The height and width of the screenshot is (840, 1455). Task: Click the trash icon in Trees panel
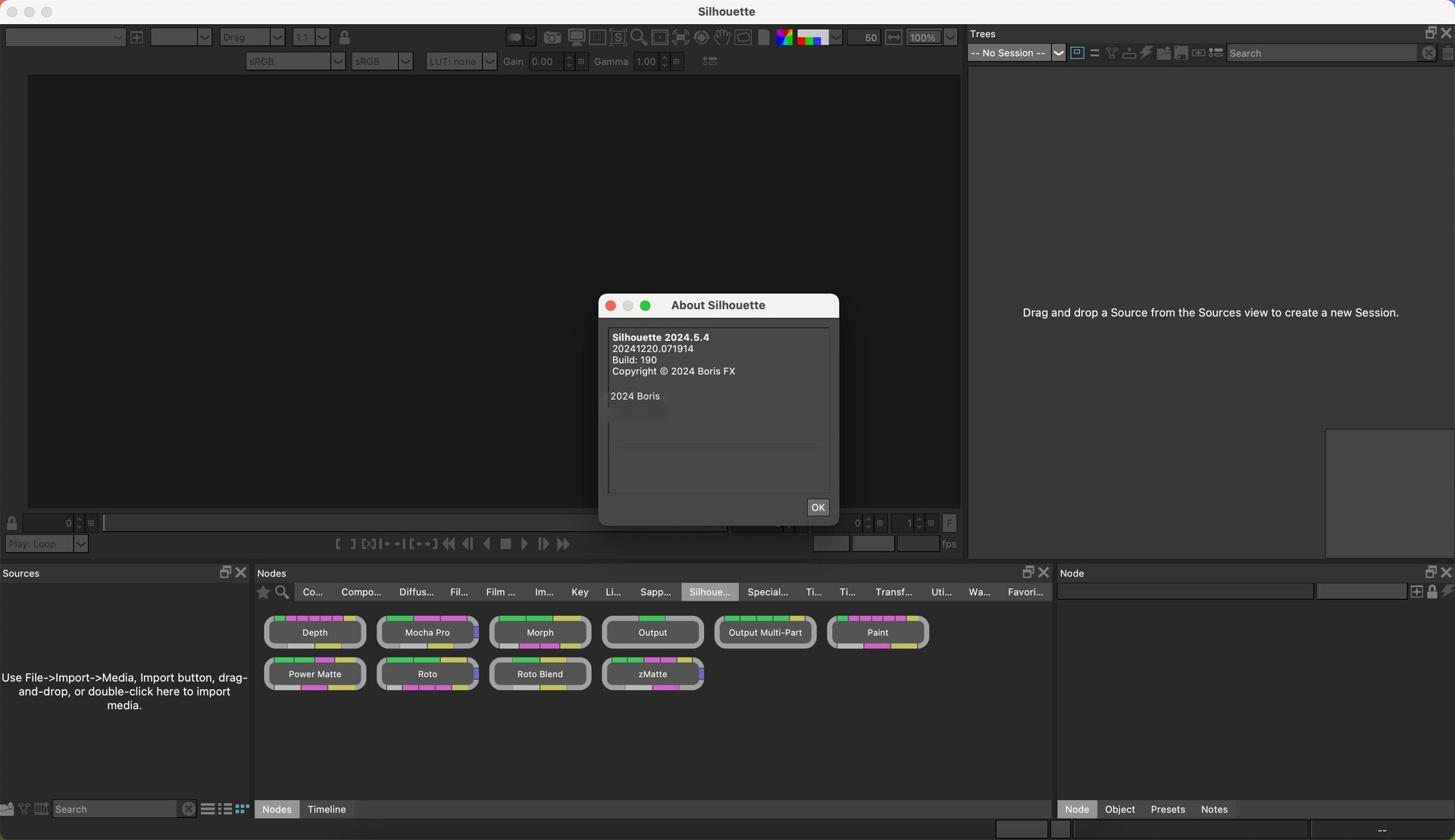point(1447,53)
